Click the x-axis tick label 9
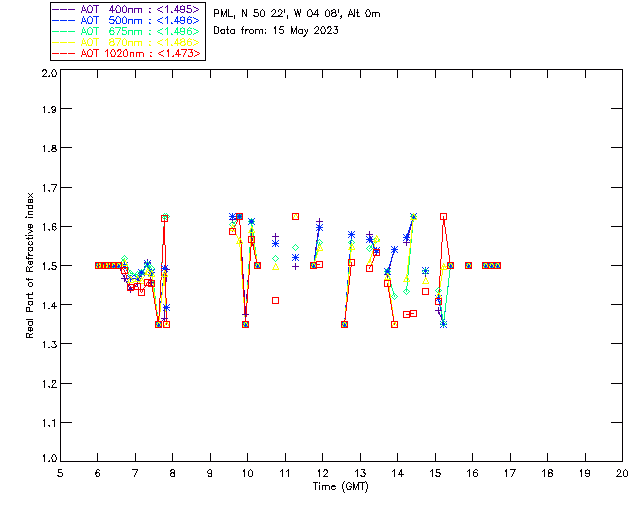Viewport: 640px width, 512px height. click(210, 473)
